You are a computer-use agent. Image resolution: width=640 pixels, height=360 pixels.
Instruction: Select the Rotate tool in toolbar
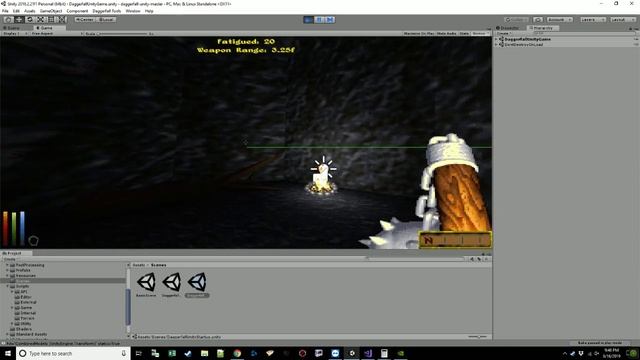click(29, 20)
